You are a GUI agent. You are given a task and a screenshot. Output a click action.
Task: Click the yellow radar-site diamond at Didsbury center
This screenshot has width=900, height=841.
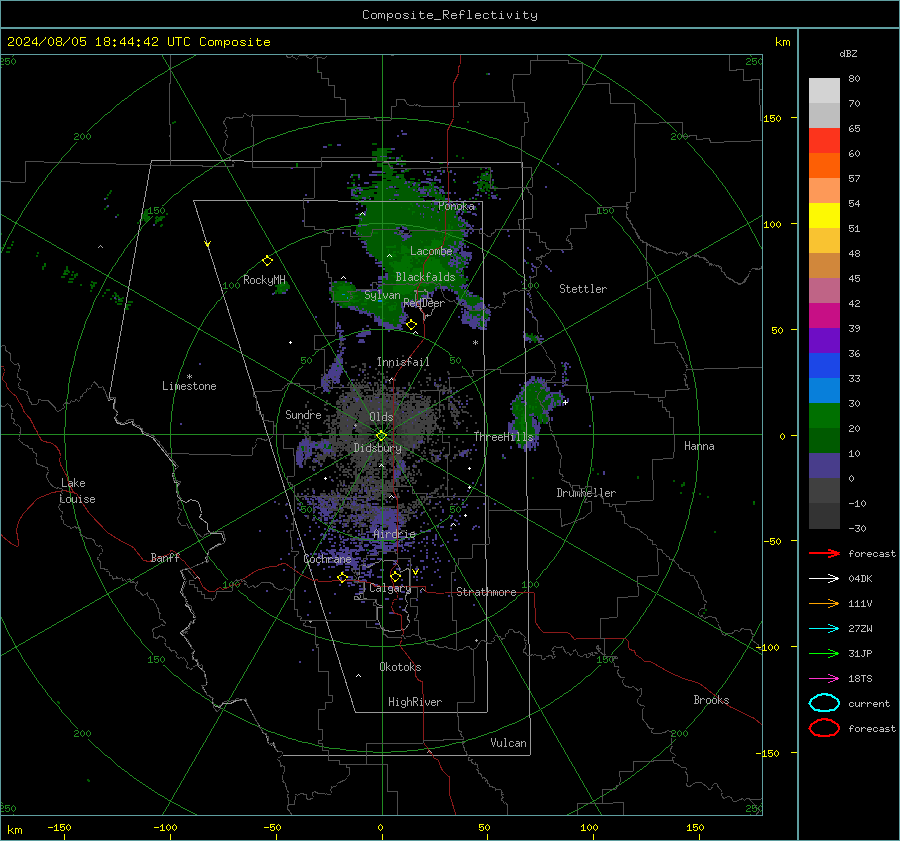[381, 436]
